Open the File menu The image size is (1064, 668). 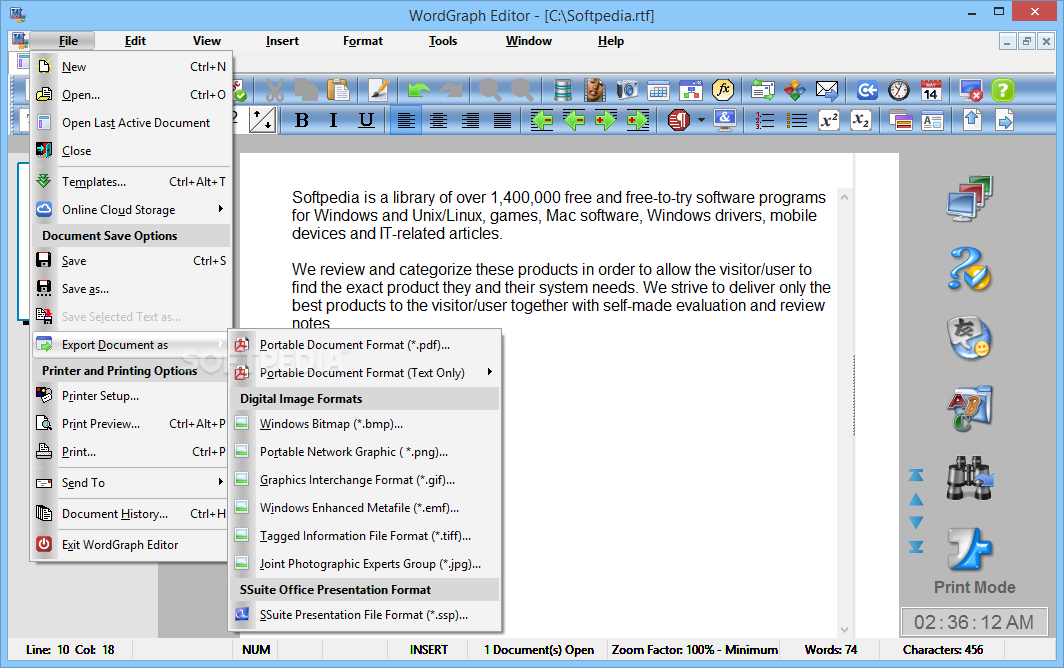tap(68, 41)
